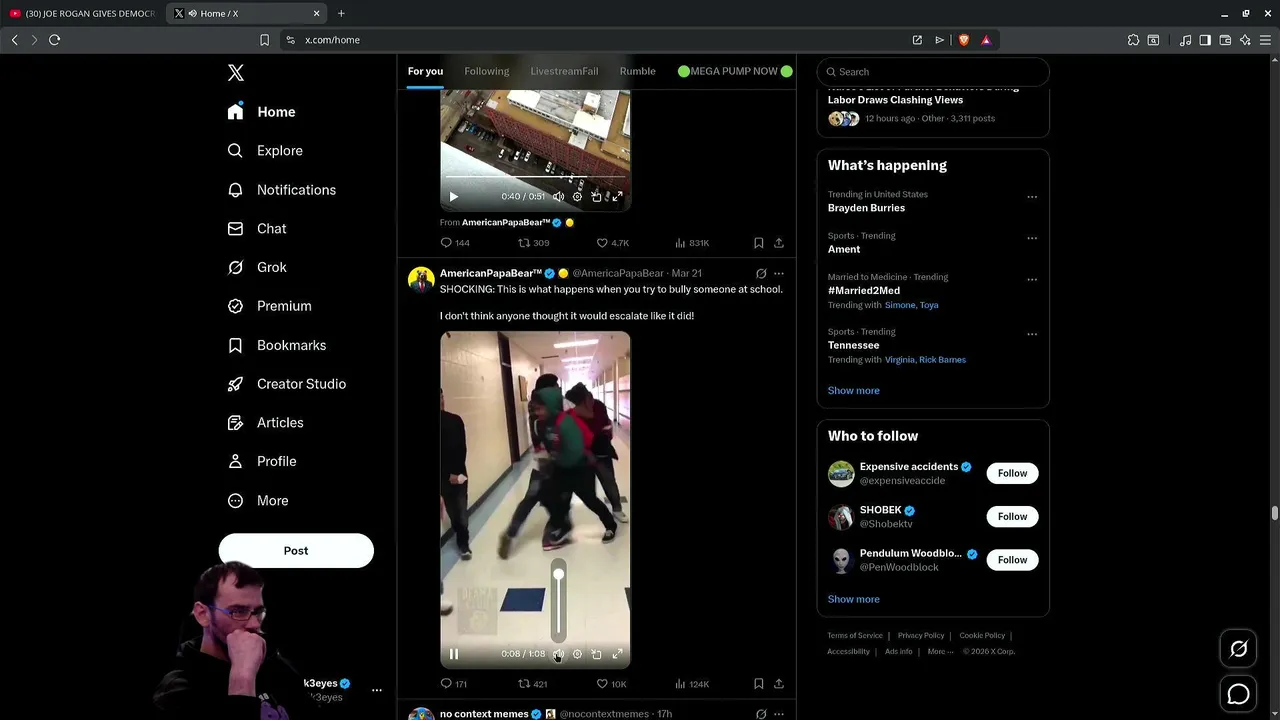Open settings gear on hallway video
The height and width of the screenshot is (720, 1280).
[577, 654]
